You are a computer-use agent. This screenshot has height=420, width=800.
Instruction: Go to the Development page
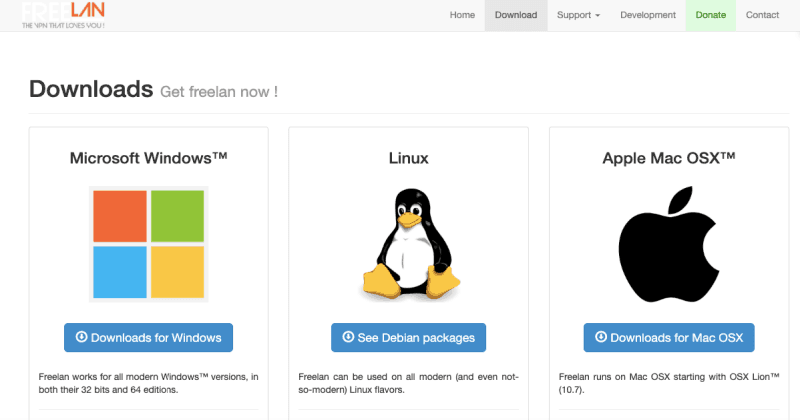[648, 15]
